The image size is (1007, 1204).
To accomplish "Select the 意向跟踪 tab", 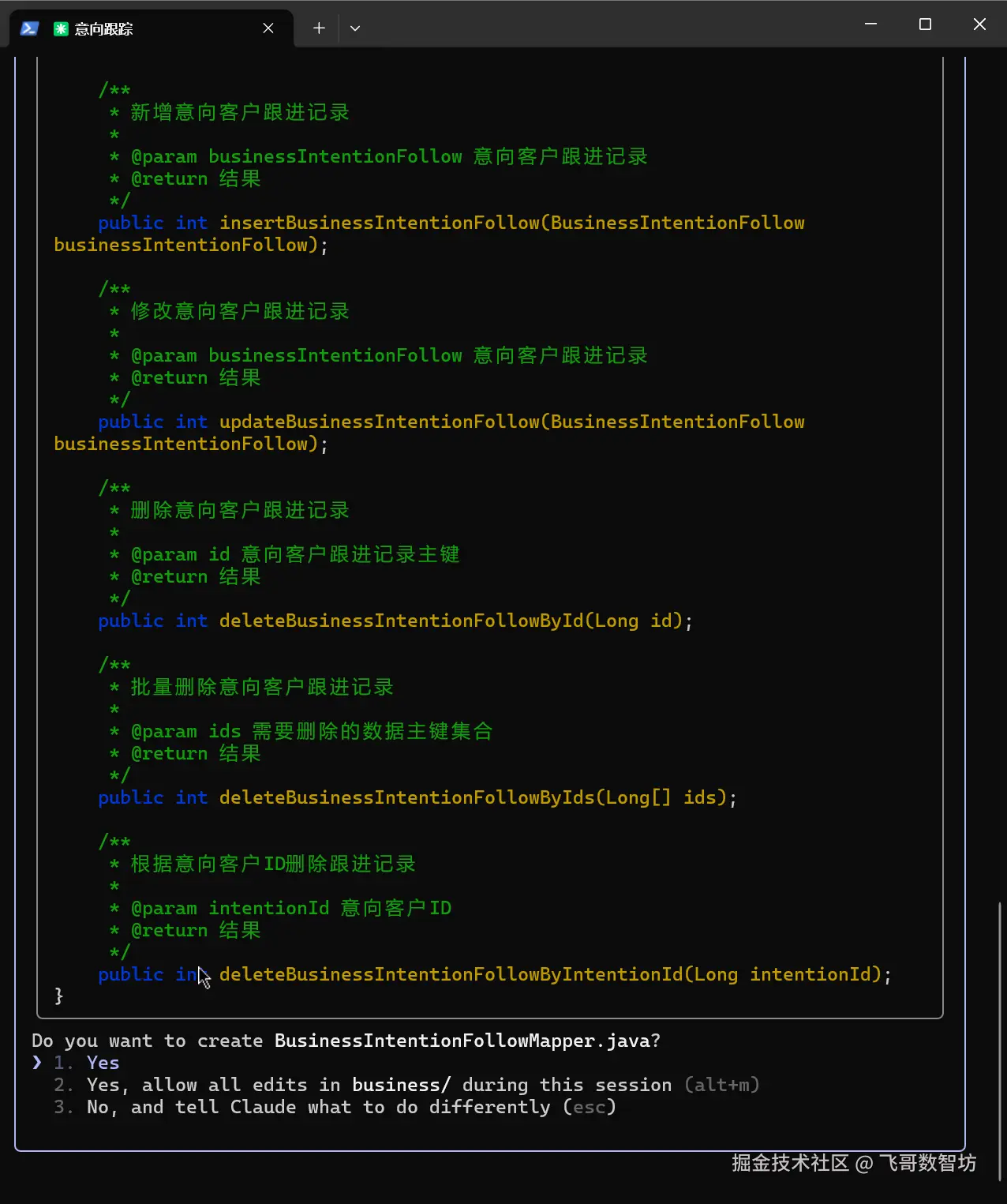I will 152,28.
